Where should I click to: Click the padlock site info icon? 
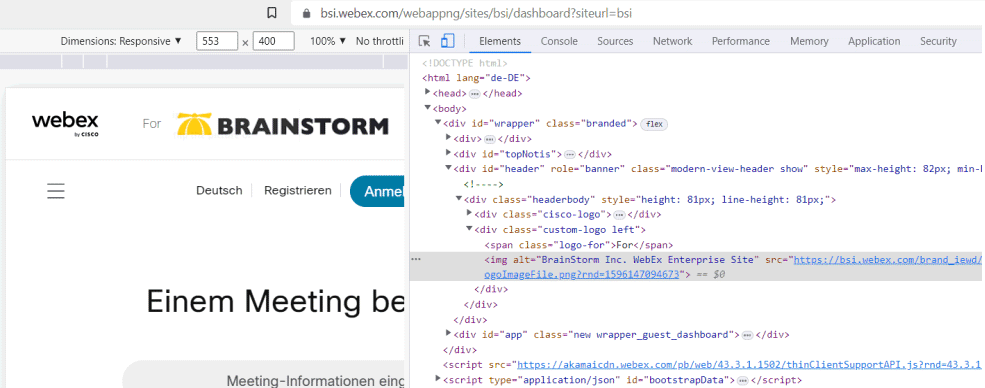click(307, 13)
